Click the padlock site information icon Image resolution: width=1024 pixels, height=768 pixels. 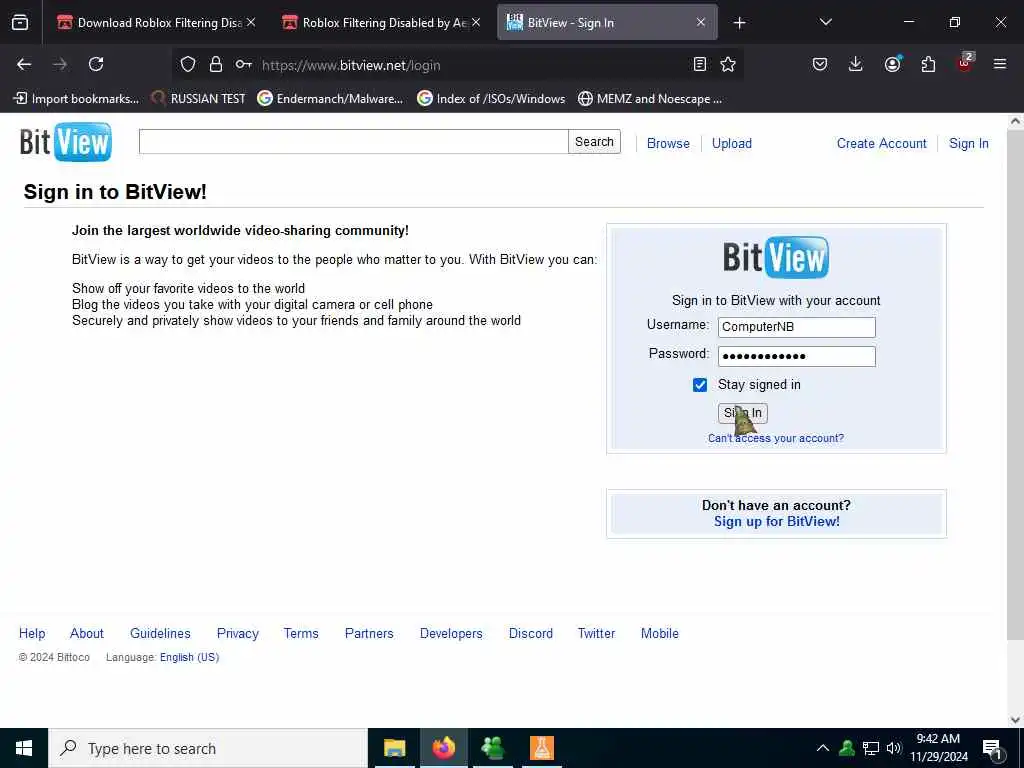[x=216, y=64]
